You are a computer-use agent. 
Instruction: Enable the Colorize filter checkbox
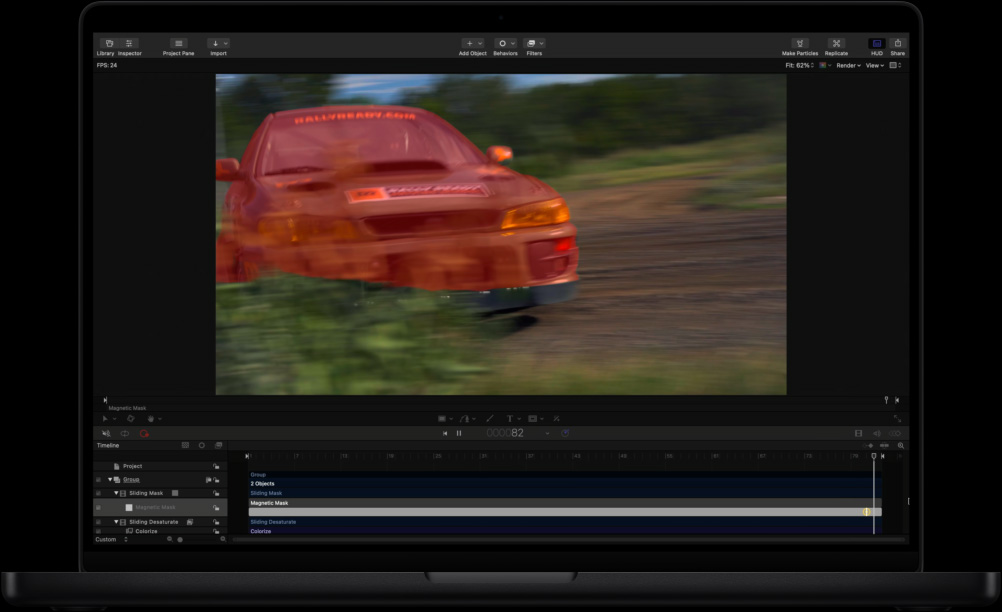pyautogui.click(x=98, y=531)
